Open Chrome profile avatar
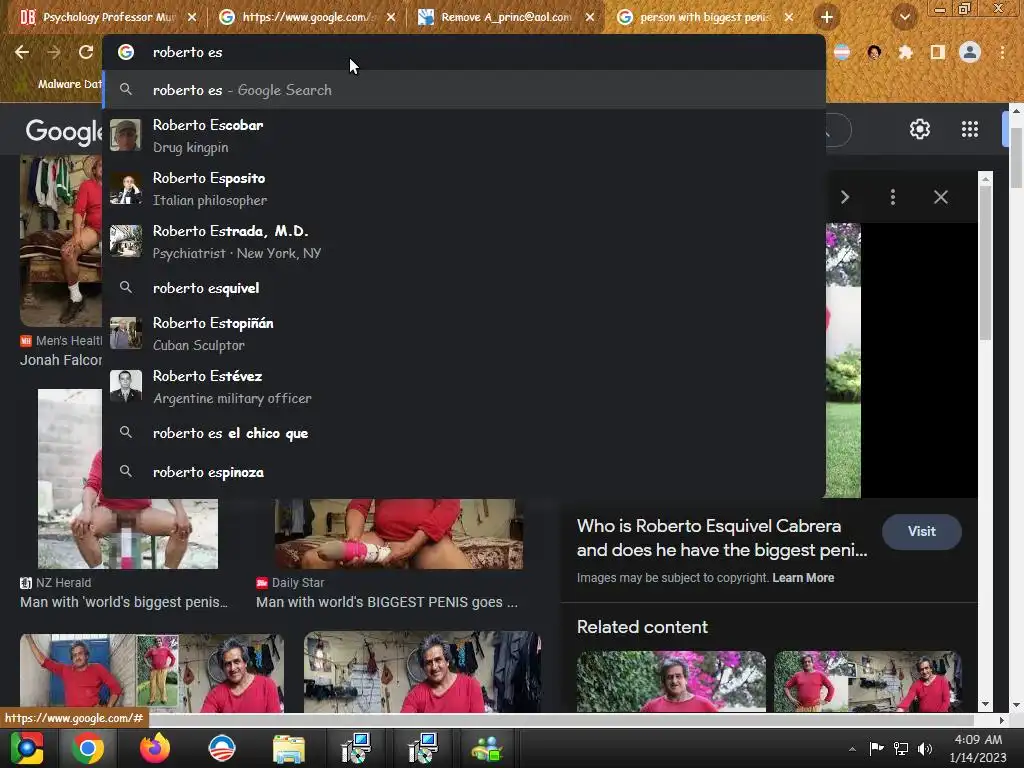The image size is (1024, 768). [x=970, y=52]
